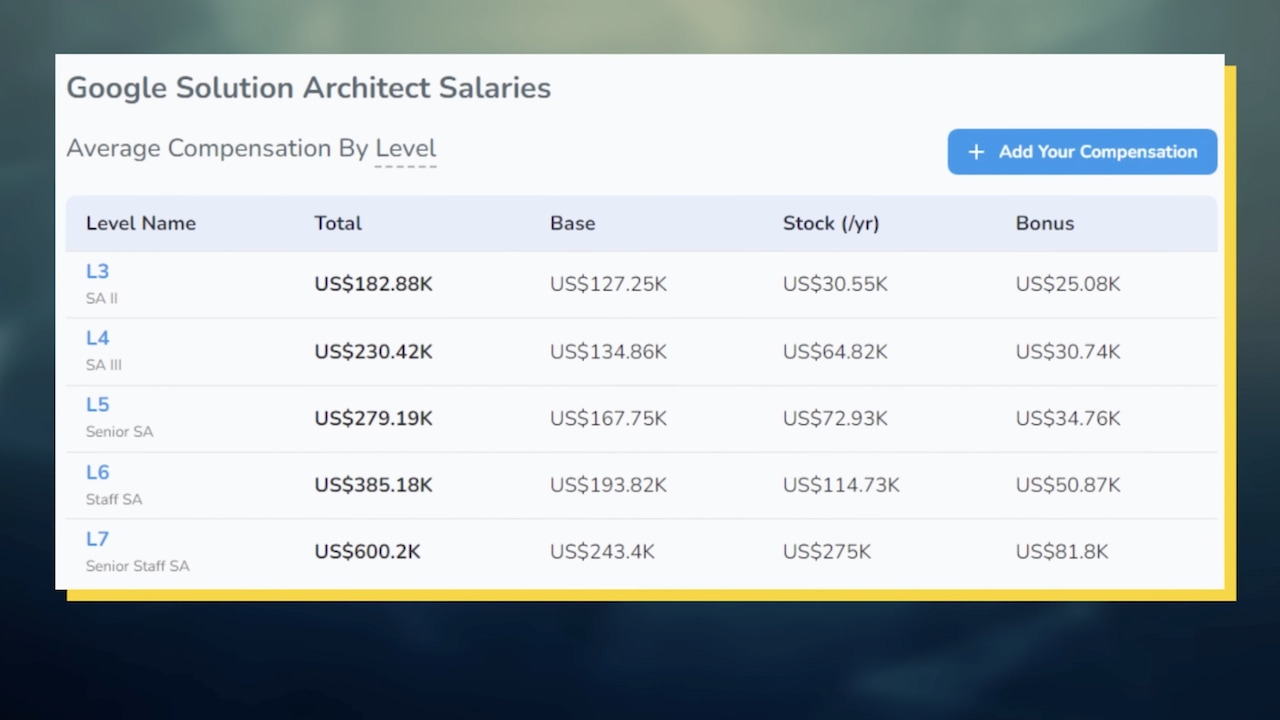Select the US$182.88K total value
The image size is (1280, 720).
point(373,285)
